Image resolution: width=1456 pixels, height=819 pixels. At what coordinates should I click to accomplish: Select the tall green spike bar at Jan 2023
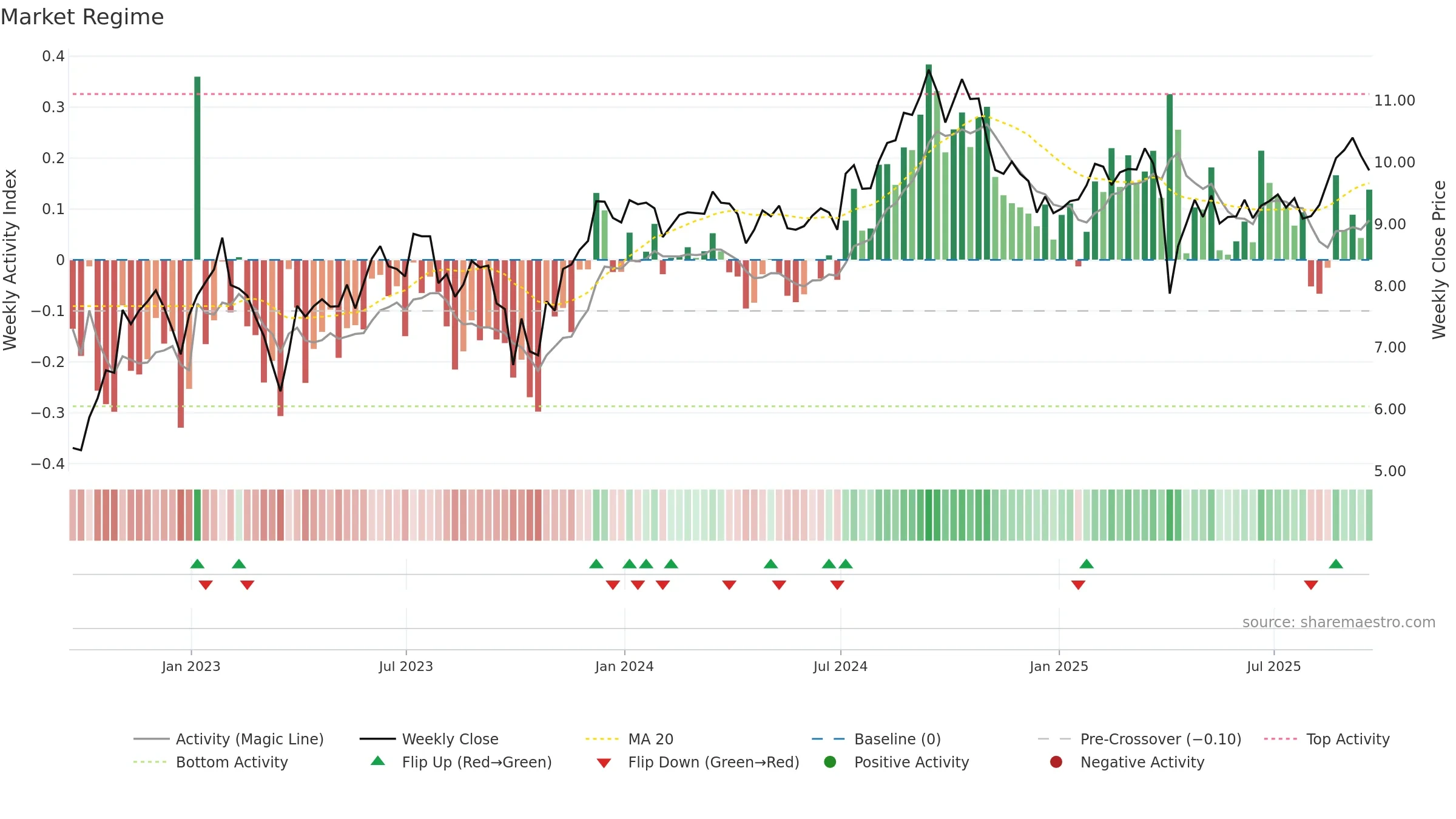[x=197, y=168]
